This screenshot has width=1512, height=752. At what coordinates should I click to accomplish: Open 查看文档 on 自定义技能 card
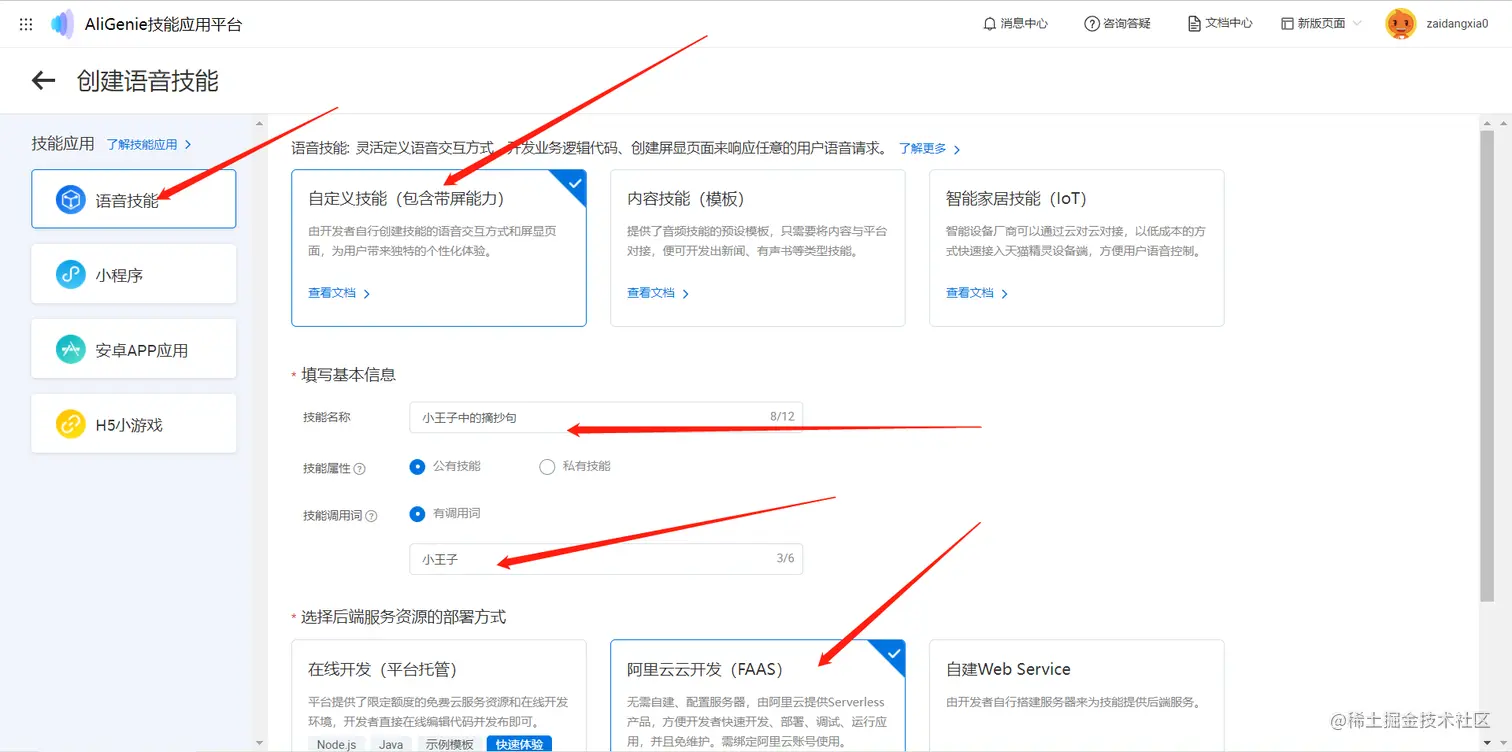pos(332,293)
